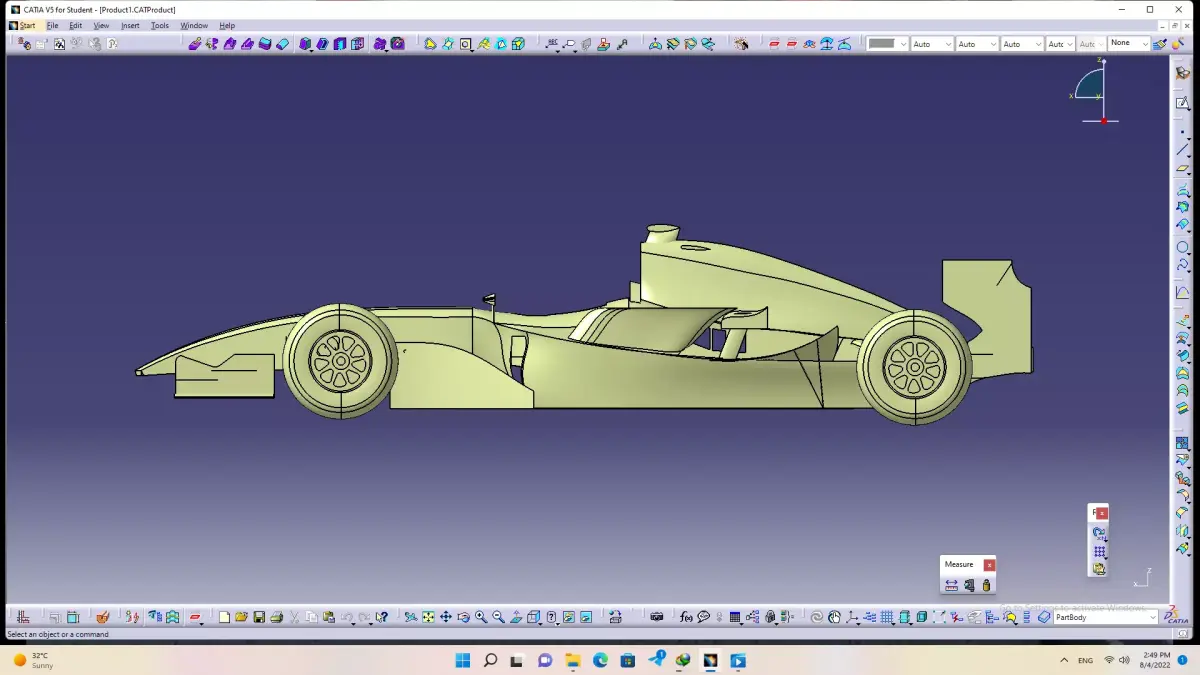Open the Insert menu
The image size is (1200, 675).
point(130,26)
